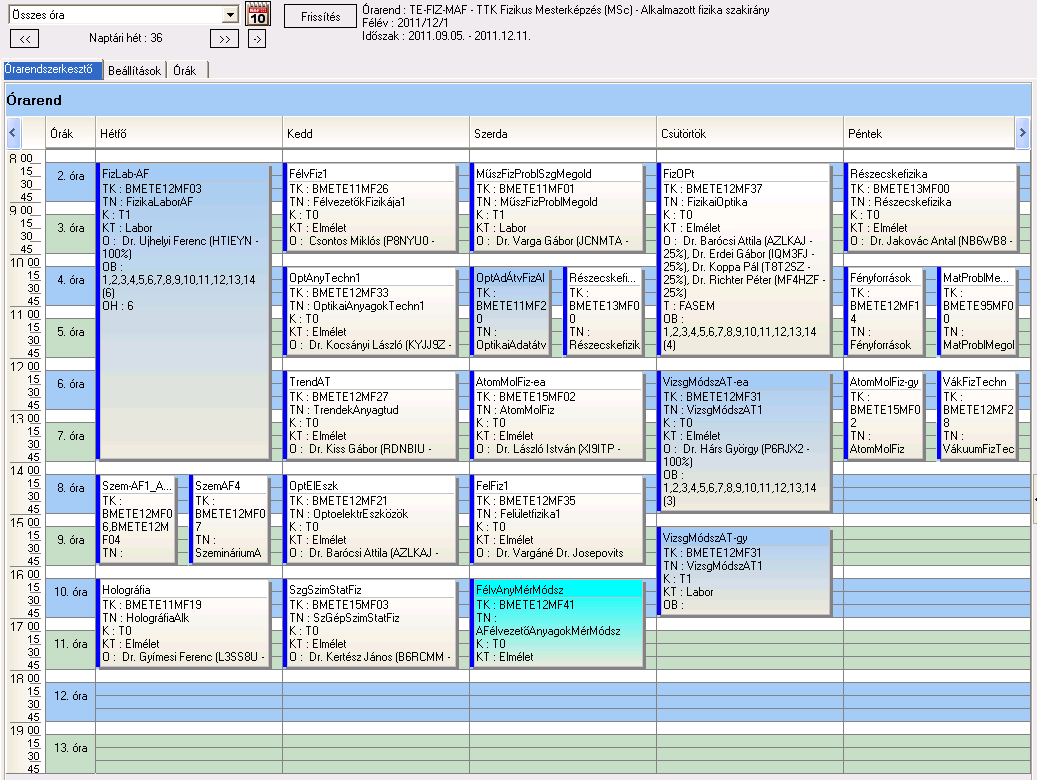1037x780 pixels.
Task: Click the 2. óra row label
Action: pos(71,176)
